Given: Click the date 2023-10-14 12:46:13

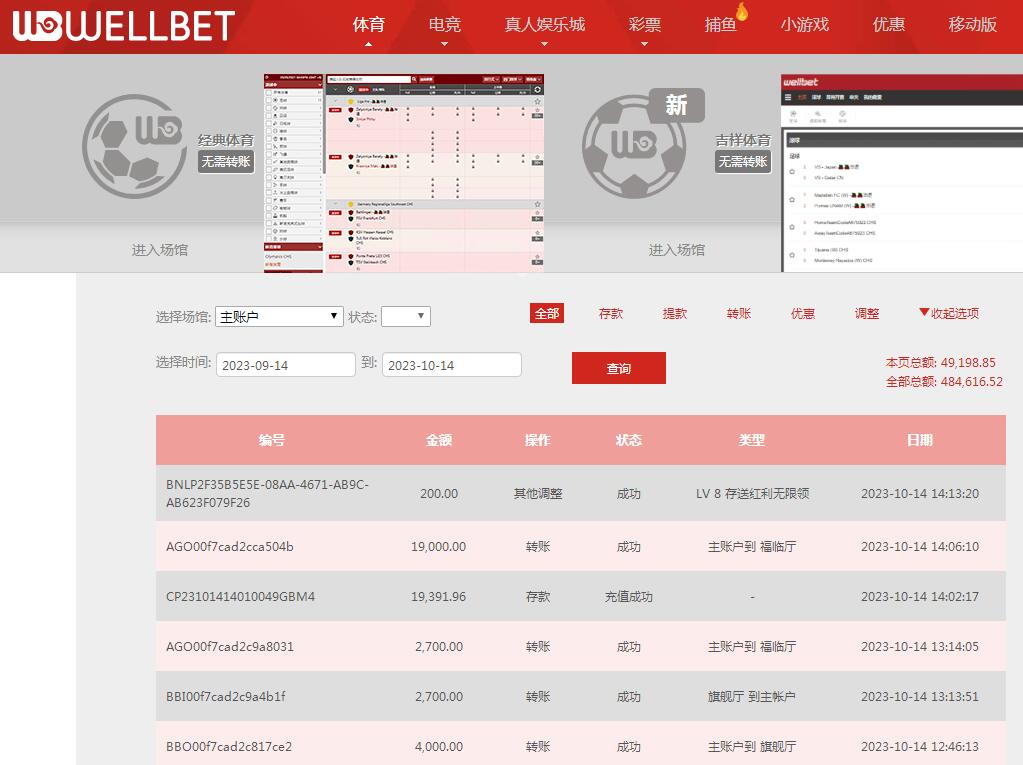Looking at the screenshot, I should point(920,746).
